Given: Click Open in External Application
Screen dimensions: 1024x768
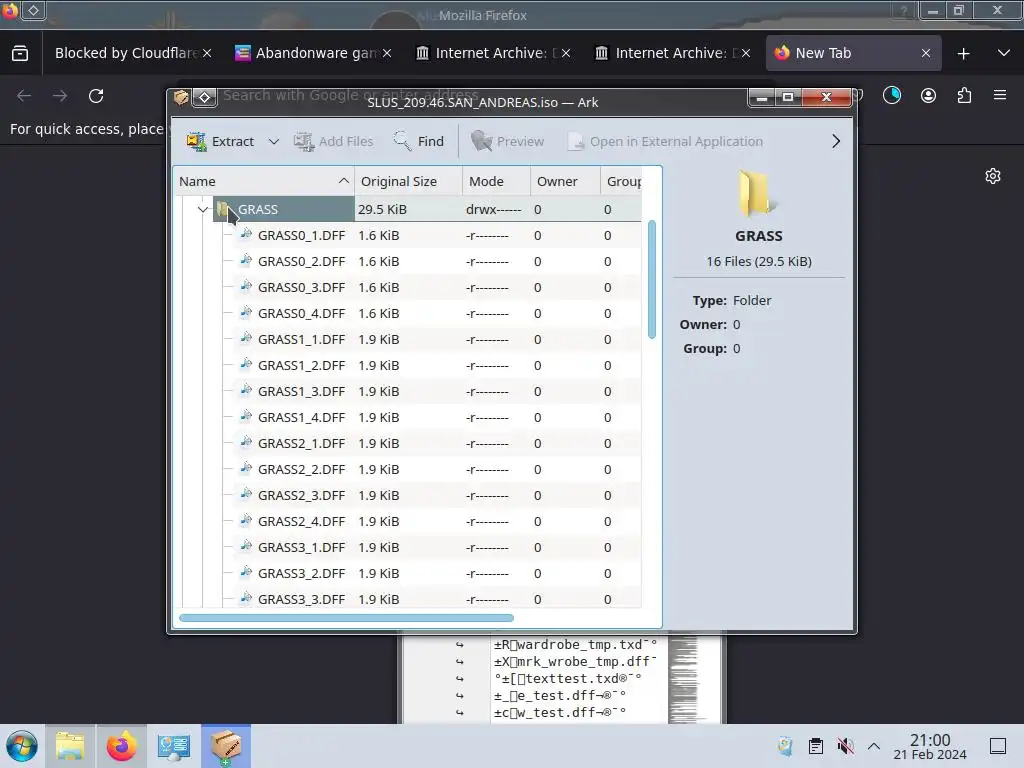Looking at the screenshot, I should point(665,141).
